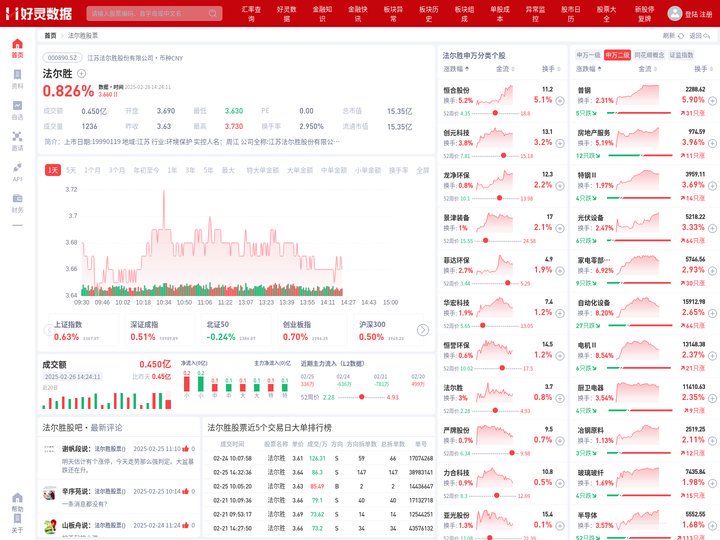Image resolution: width=720 pixels, height=540 pixels.
Task: Switch to 证监指数 tab
Action: [681, 55]
